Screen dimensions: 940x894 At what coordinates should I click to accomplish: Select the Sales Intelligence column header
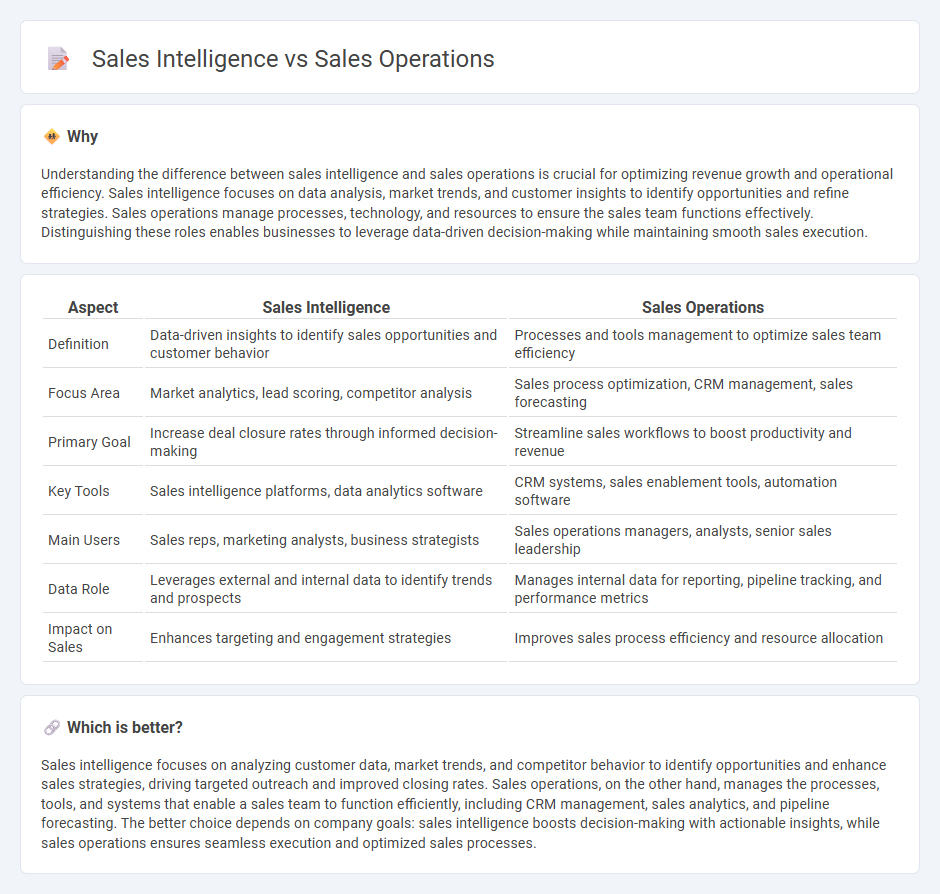pyautogui.click(x=326, y=307)
